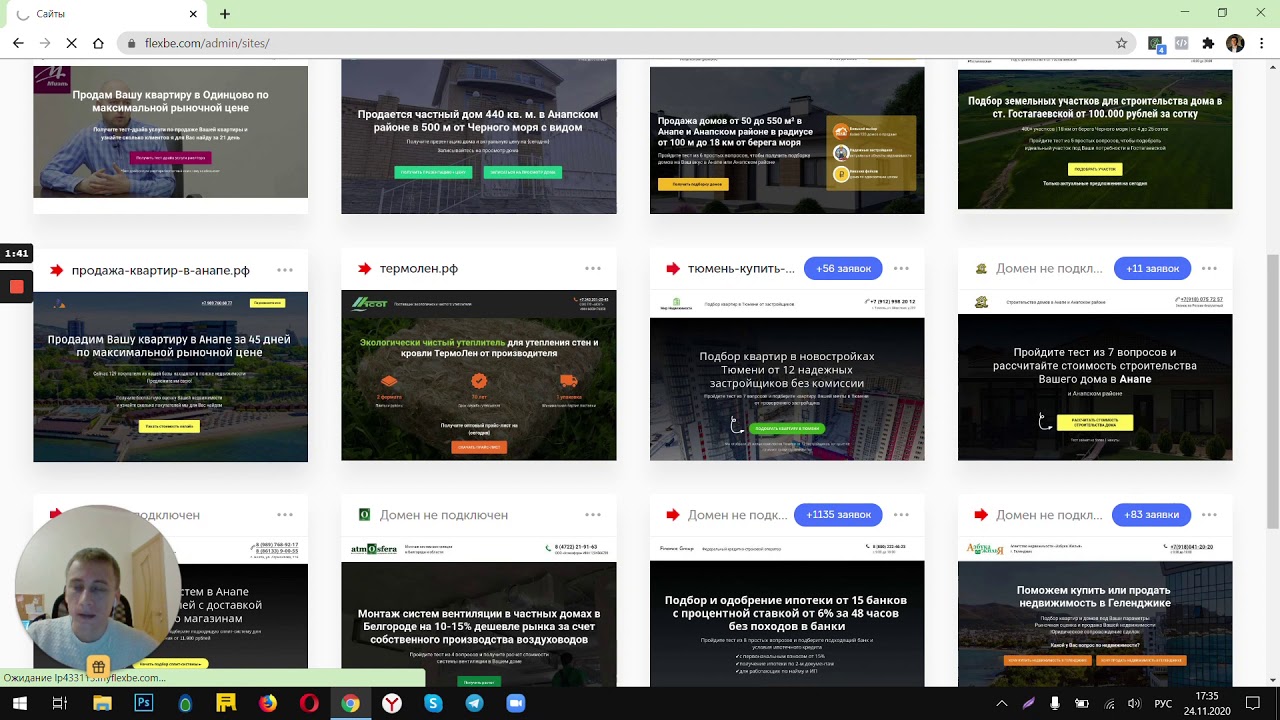Open the термолен.рф site thumbnail
The width and height of the screenshot is (1280, 720).
478,376
